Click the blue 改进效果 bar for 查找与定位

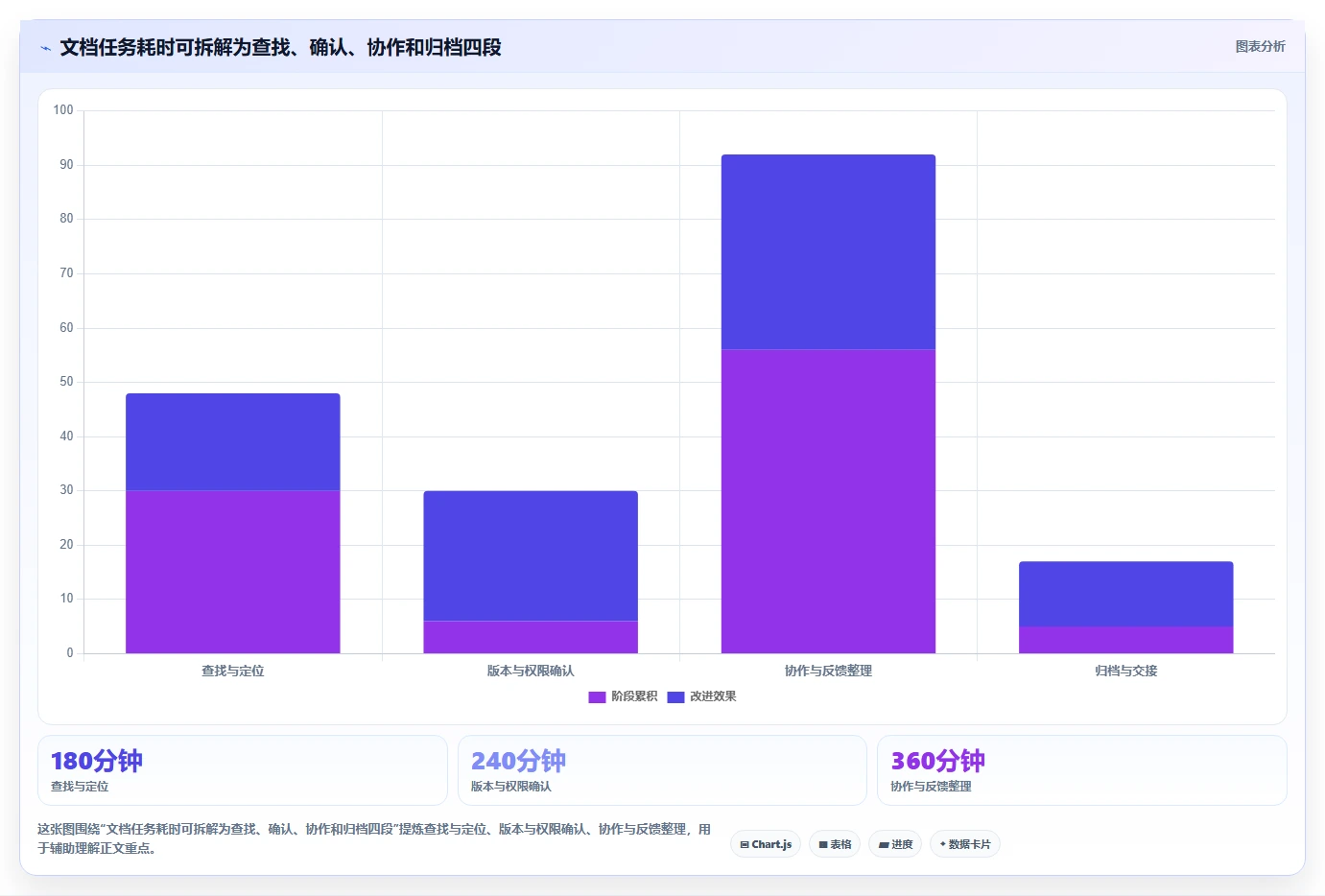(x=233, y=442)
